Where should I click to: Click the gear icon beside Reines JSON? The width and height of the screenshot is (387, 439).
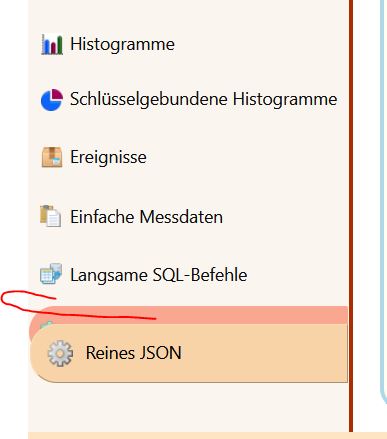coord(60,353)
